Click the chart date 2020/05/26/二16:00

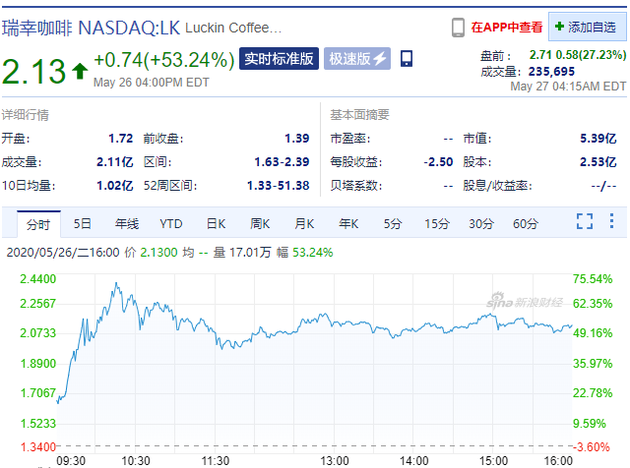tap(63, 253)
